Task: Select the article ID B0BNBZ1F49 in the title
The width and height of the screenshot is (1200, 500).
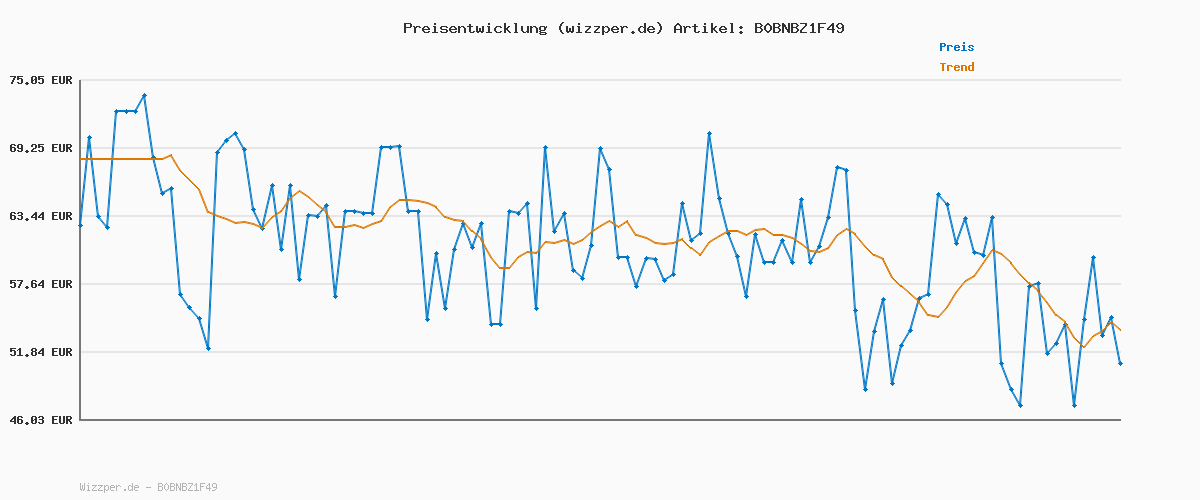Action: click(x=798, y=28)
